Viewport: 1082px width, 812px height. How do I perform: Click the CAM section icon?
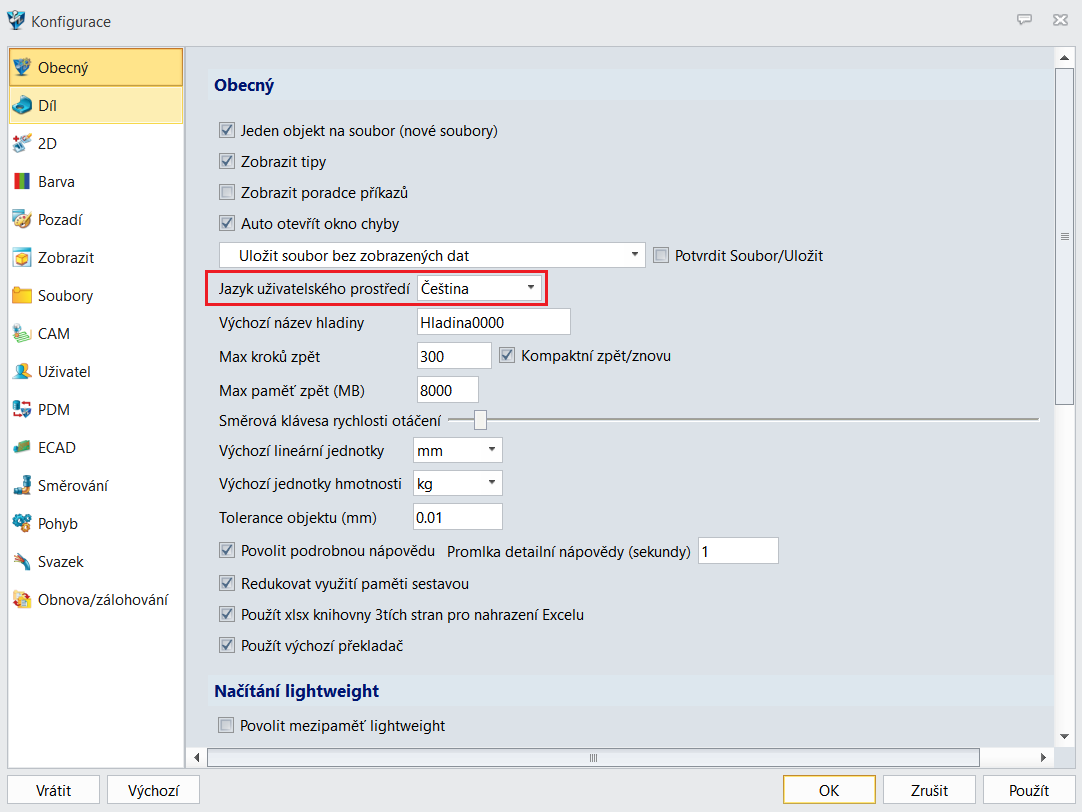tap(22, 334)
